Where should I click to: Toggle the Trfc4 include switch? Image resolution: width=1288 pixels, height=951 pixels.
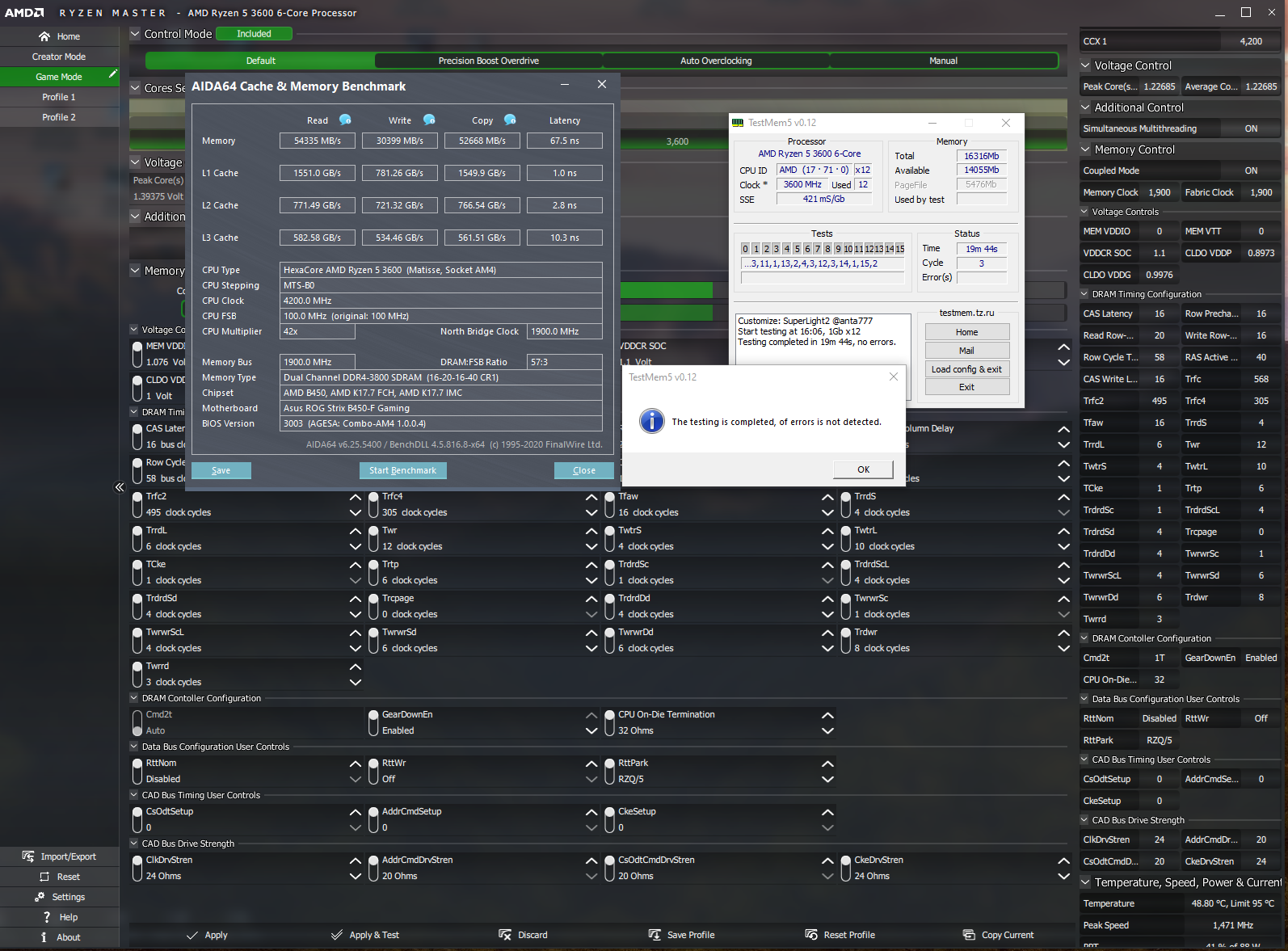point(373,505)
